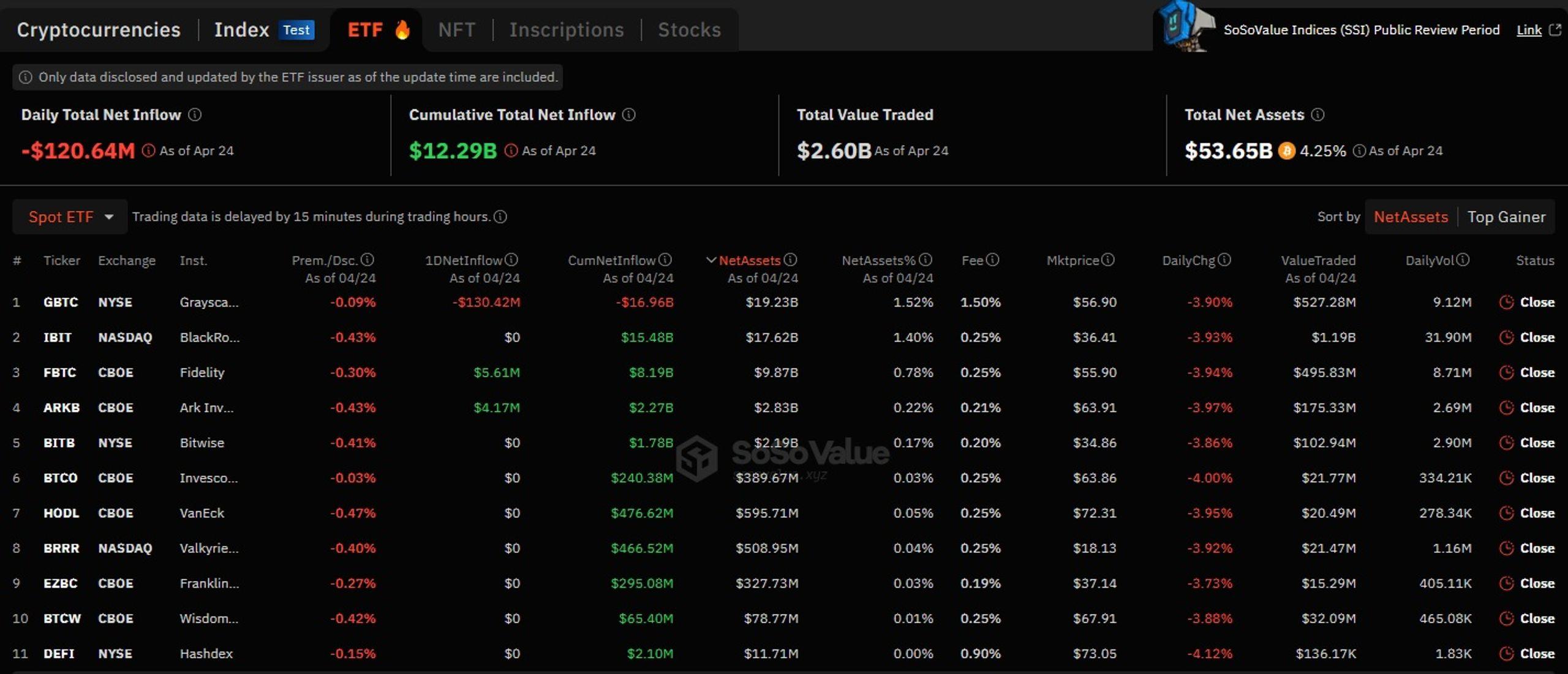Click the info icon beside Total Net Assets
1568x674 pixels.
pyautogui.click(x=1318, y=114)
